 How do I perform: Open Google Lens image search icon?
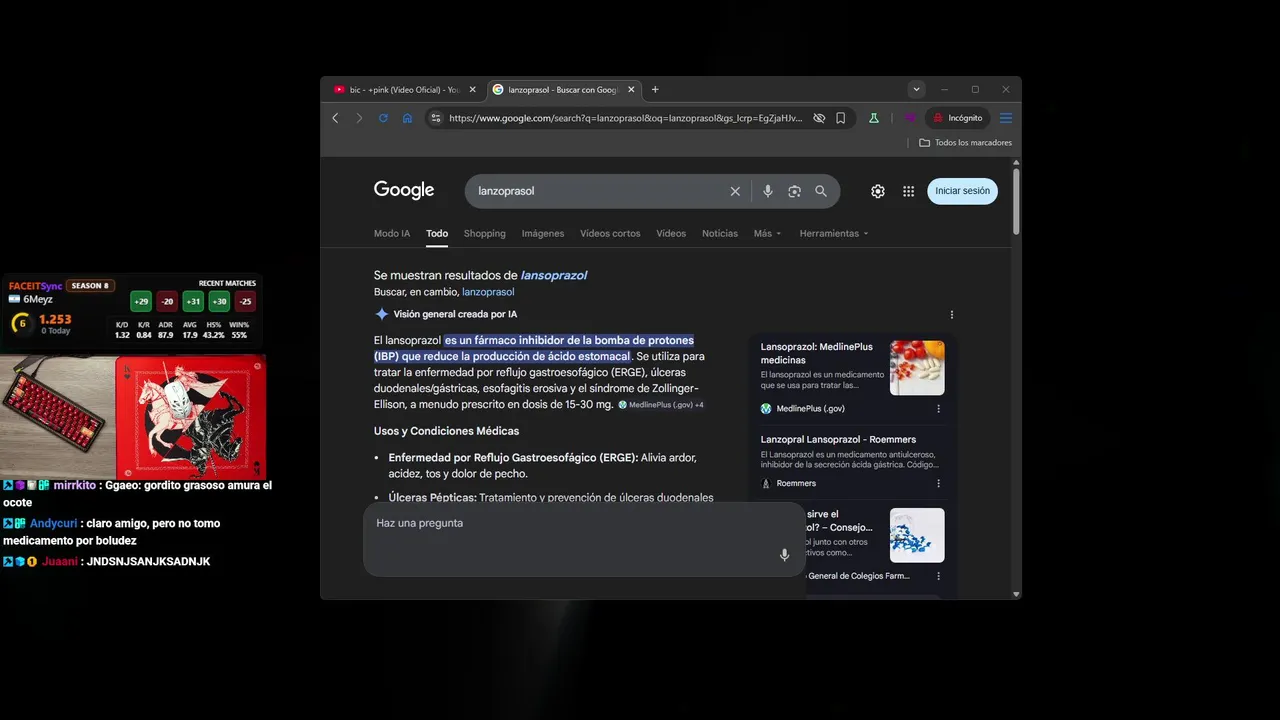[x=794, y=191]
